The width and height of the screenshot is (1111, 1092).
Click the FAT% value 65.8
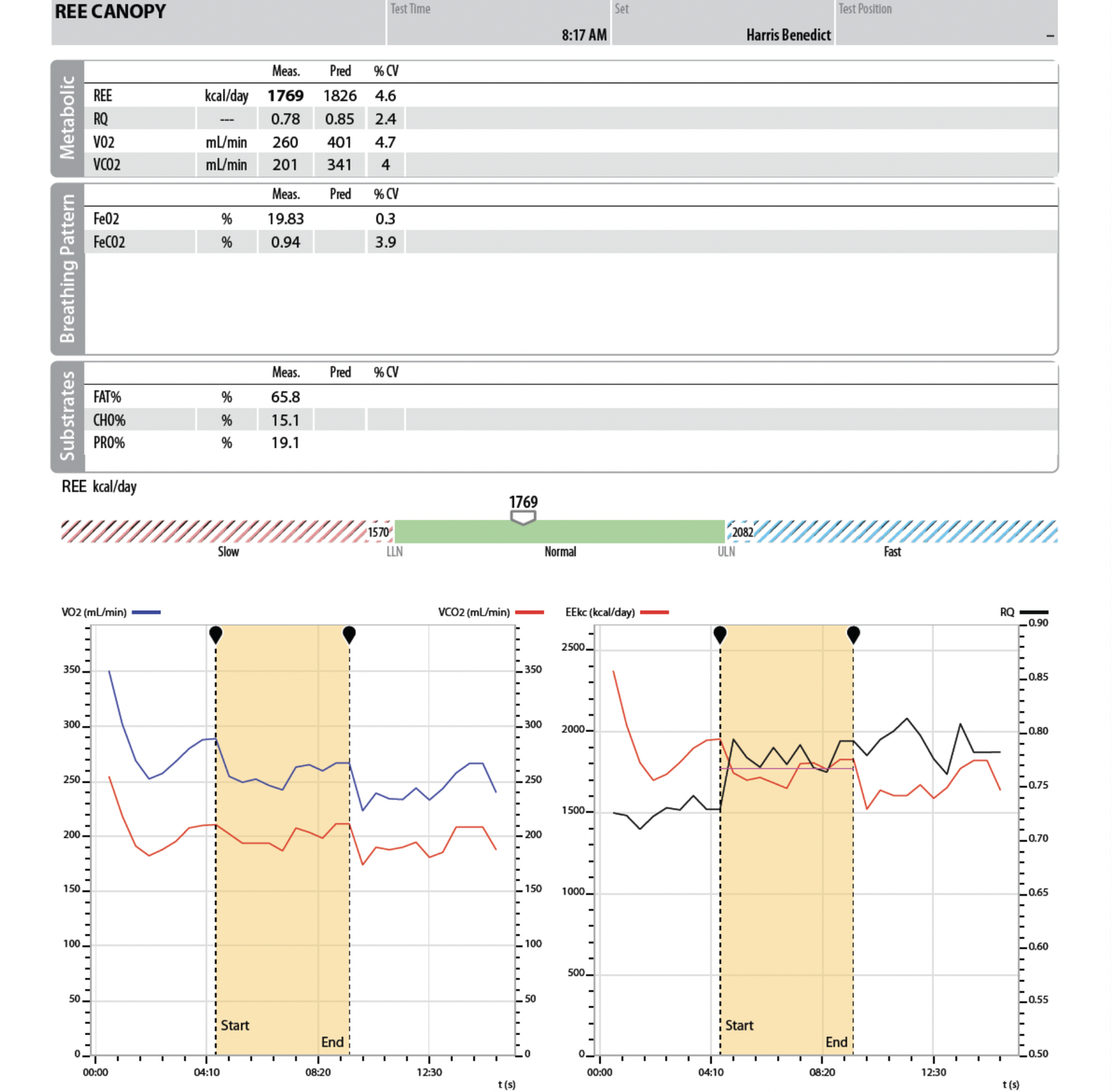(285, 397)
